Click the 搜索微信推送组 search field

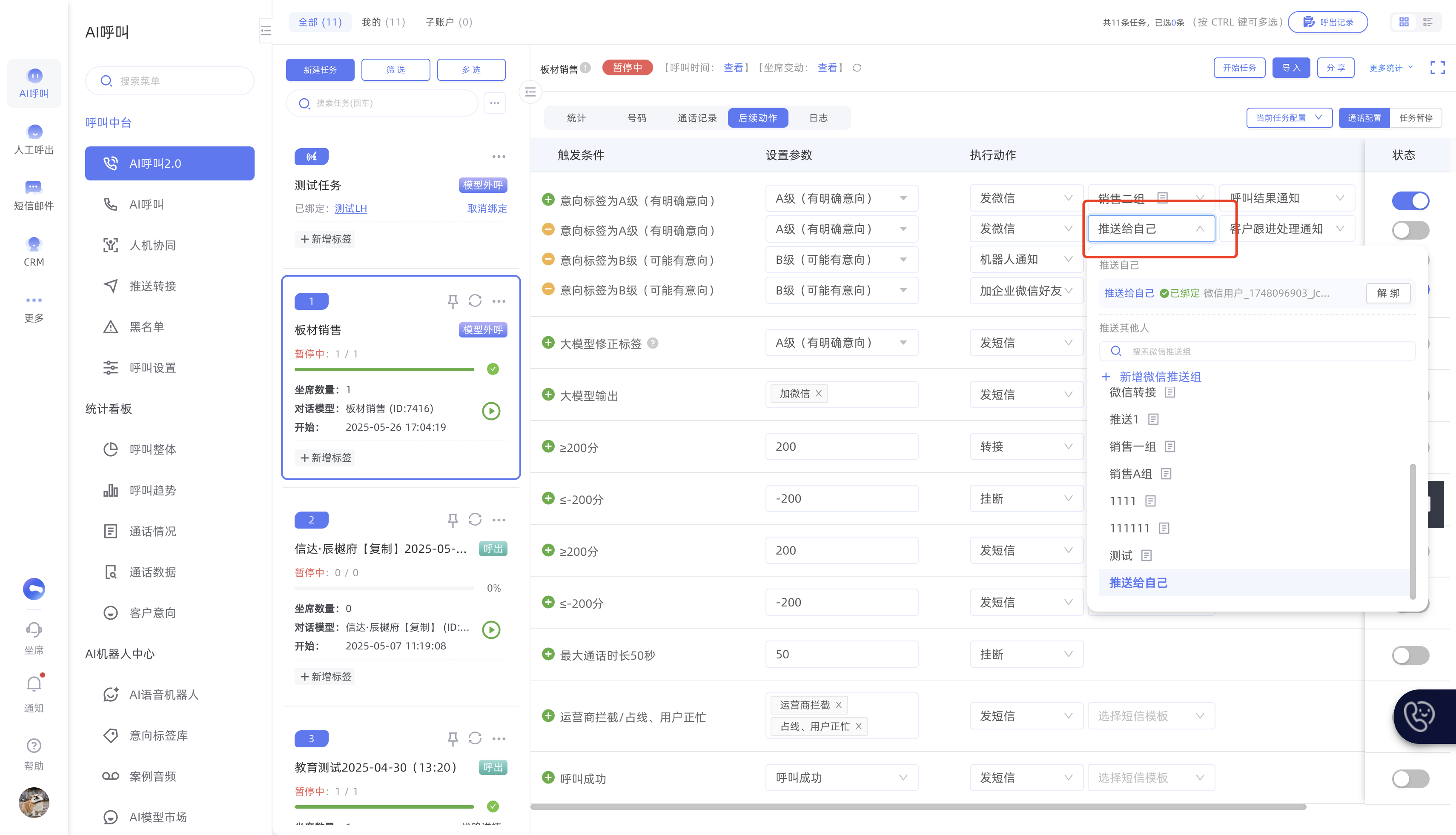1257,351
